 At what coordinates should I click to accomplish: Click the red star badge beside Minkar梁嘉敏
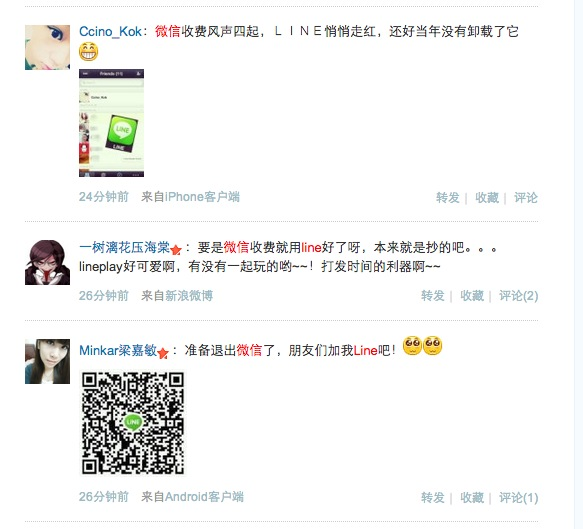click(163, 353)
